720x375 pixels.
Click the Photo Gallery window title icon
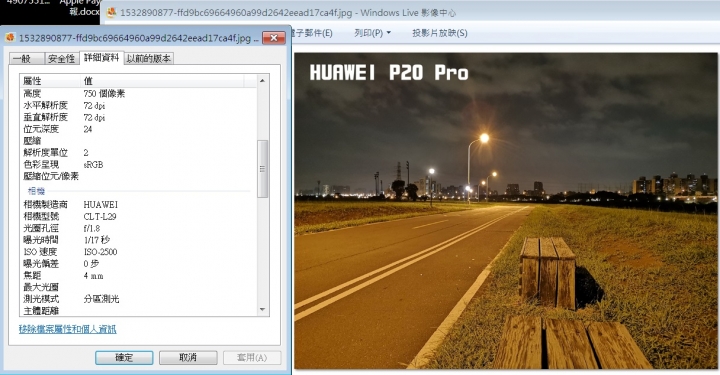point(111,13)
